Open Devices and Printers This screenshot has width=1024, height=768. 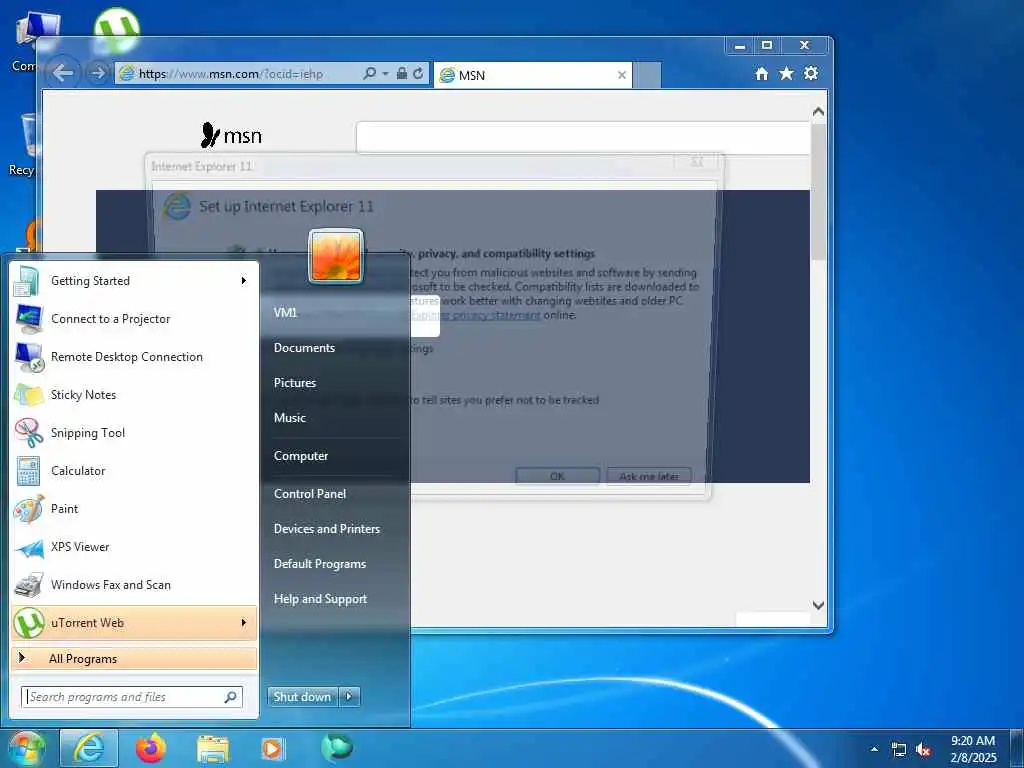pyautogui.click(x=327, y=529)
